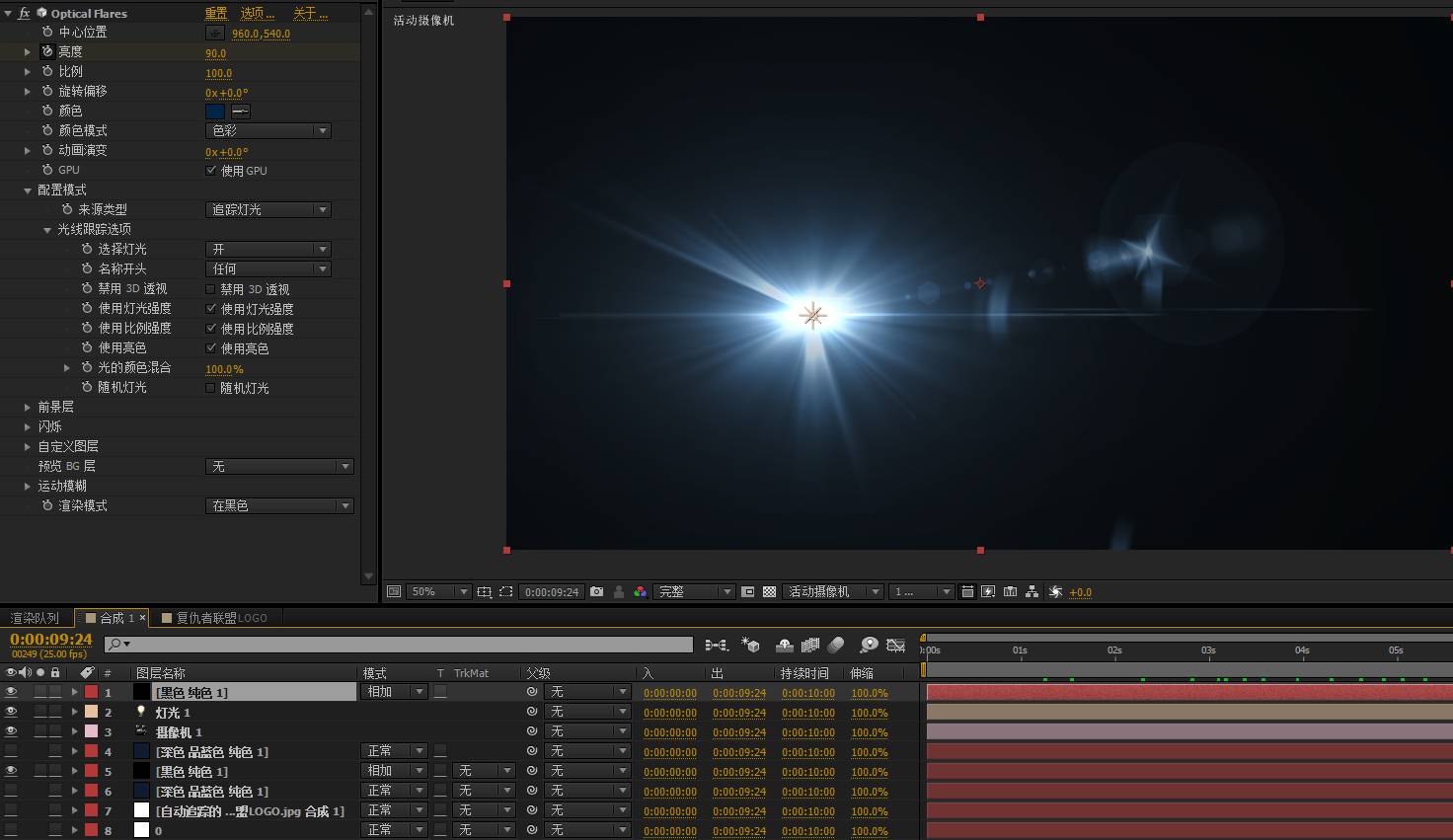Toggle the graph editor icon
The width and height of the screenshot is (1453, 840).
[x=896, y=645]
